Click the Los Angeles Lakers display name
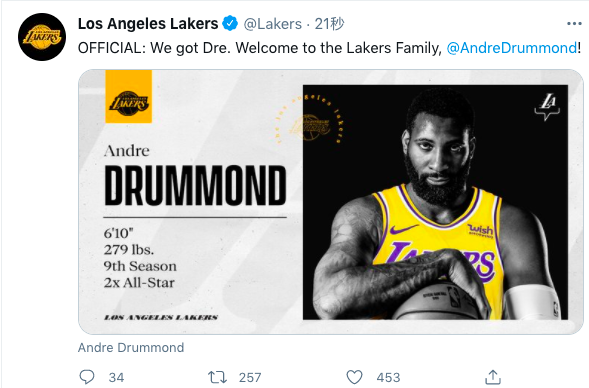Image resolution: width=589 pixels, height=388 pixels. (x=148, y=24)
